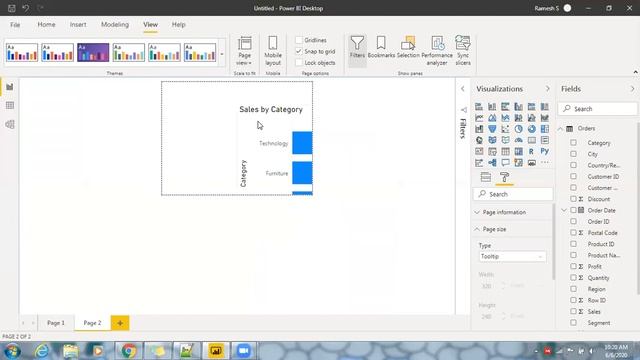Collapse the Fields pane chevron

point(633,89)
